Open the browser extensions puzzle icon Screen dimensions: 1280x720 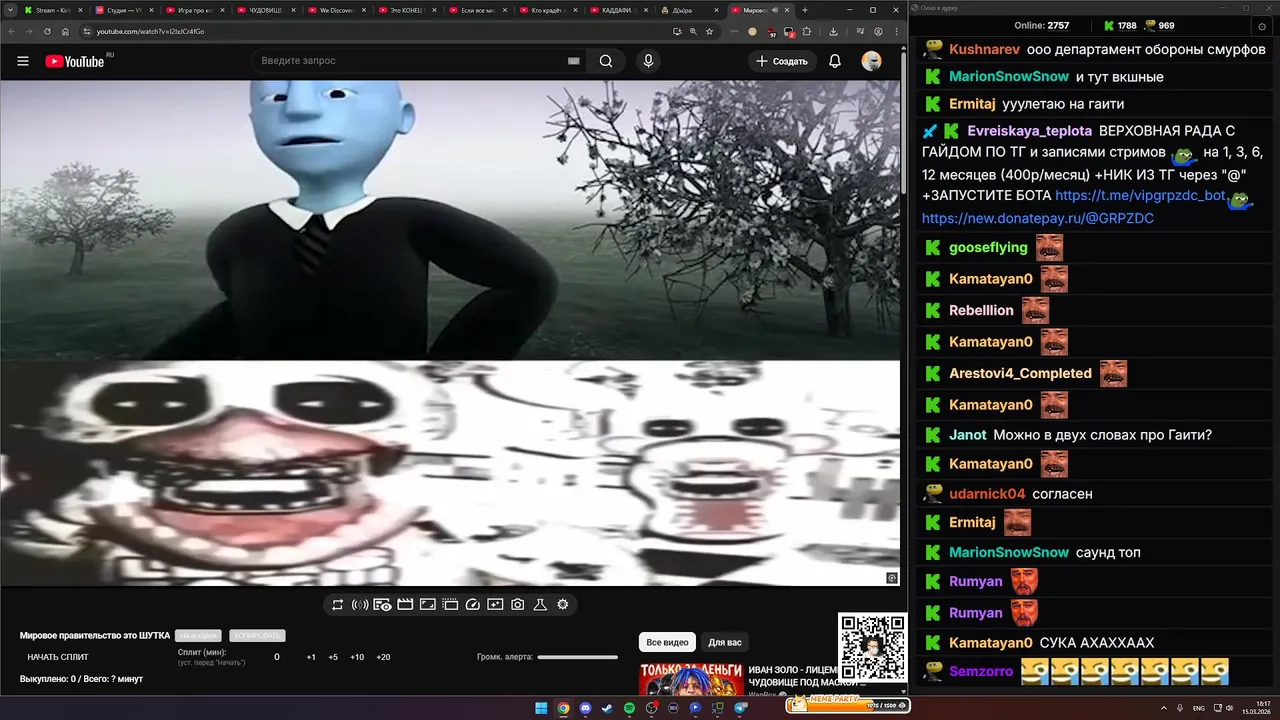pyautogui.click(x=807, y=31)
